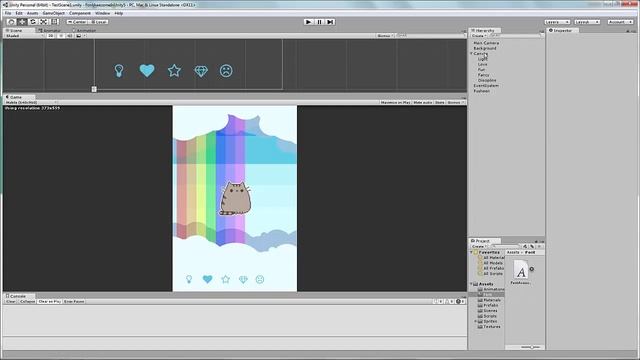Image resolution: width=640 pixels, height=360 pixels.
Task: Expand the Sprites folder
Action: 476,321
